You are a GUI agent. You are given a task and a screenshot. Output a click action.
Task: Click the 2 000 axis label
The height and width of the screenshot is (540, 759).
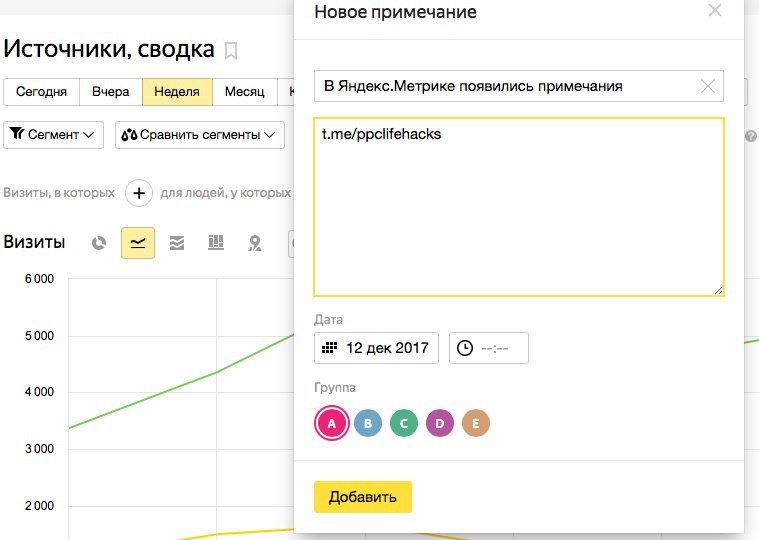click(x=40, y=506)
